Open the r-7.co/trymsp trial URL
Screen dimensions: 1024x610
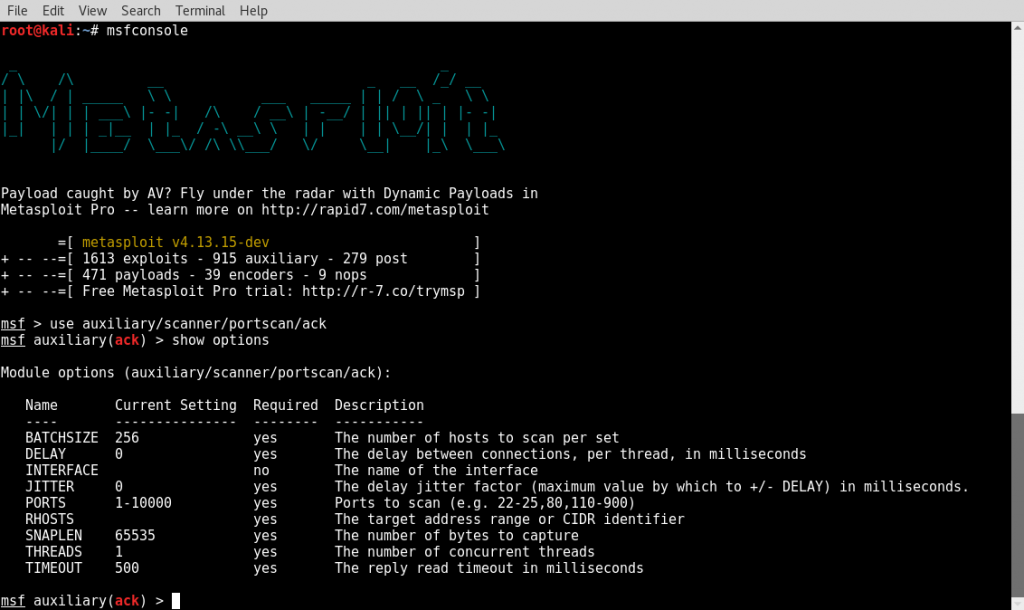[383, 291]
